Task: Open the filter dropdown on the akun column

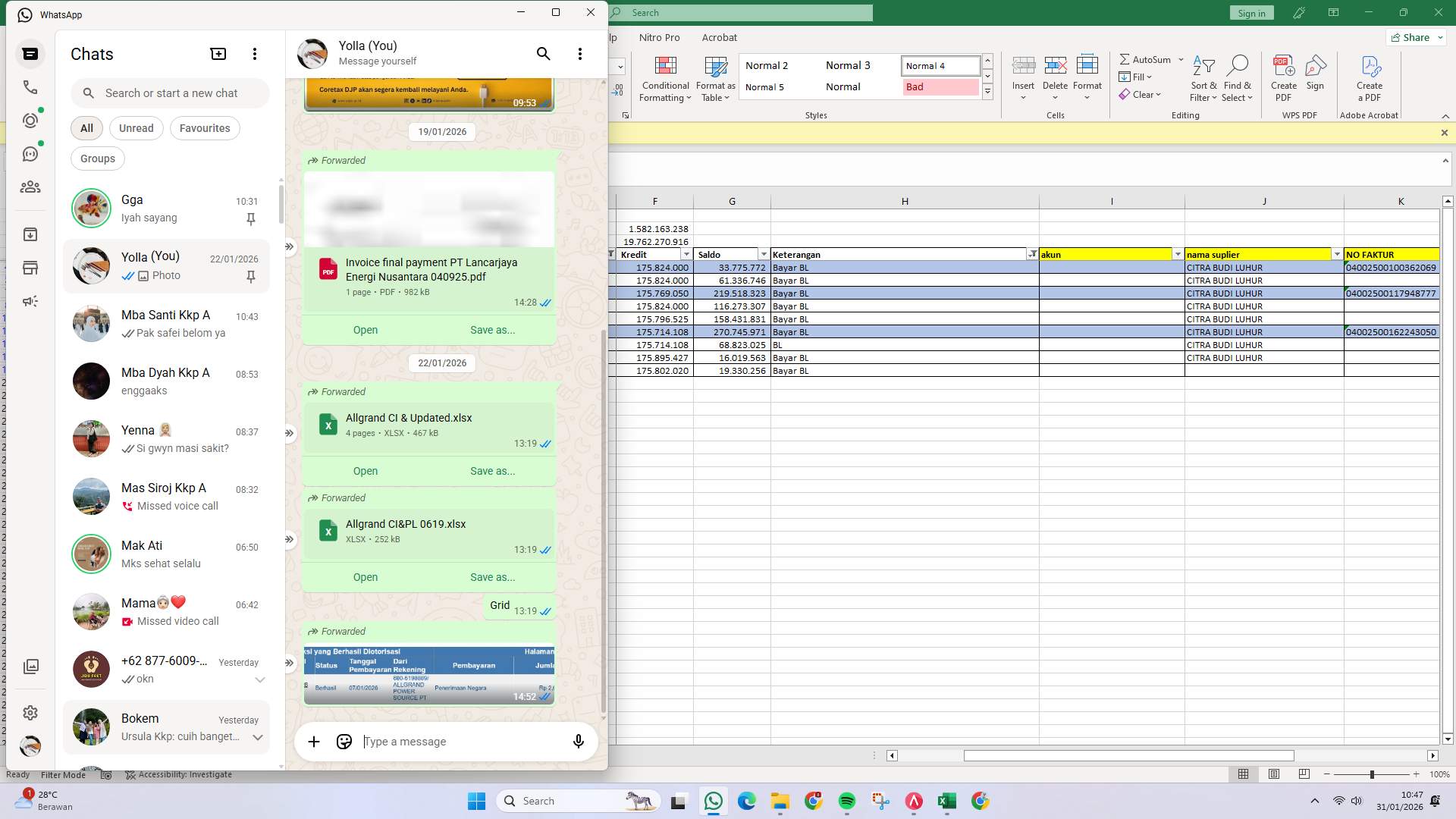Action: 1176,254
